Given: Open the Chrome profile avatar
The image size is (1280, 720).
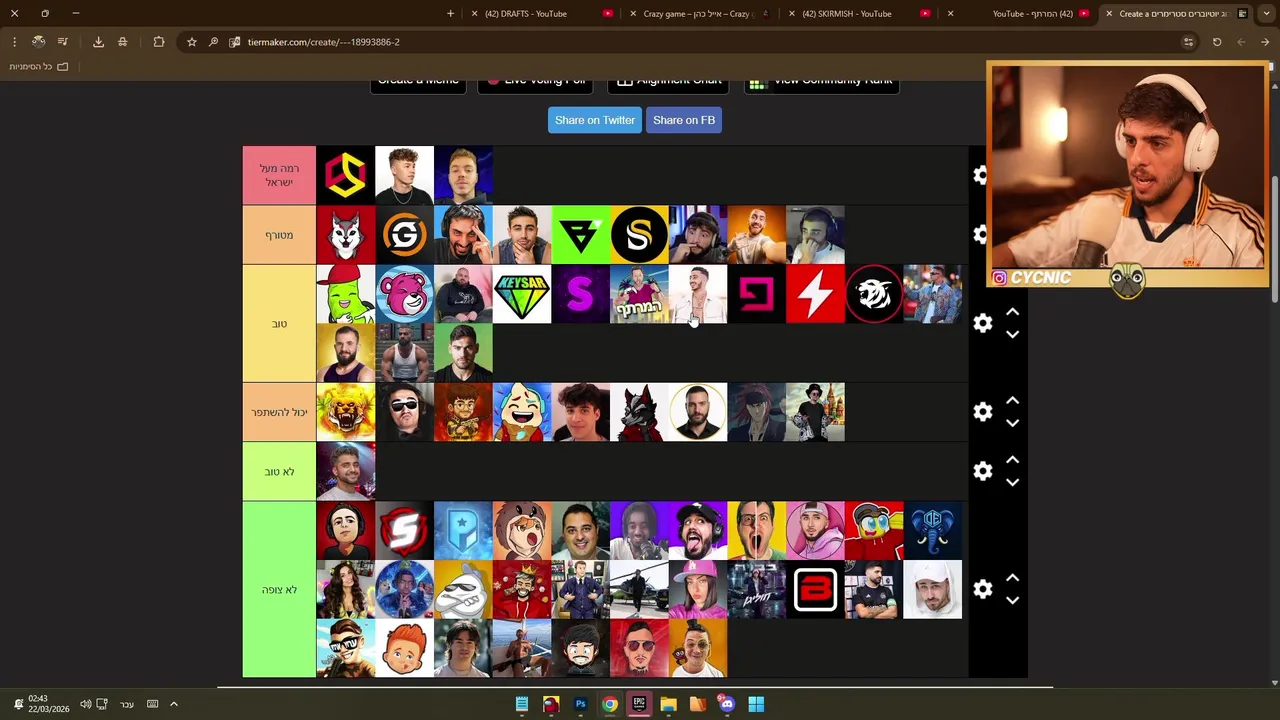Looking at the screenshot, I should click(38, 42).
